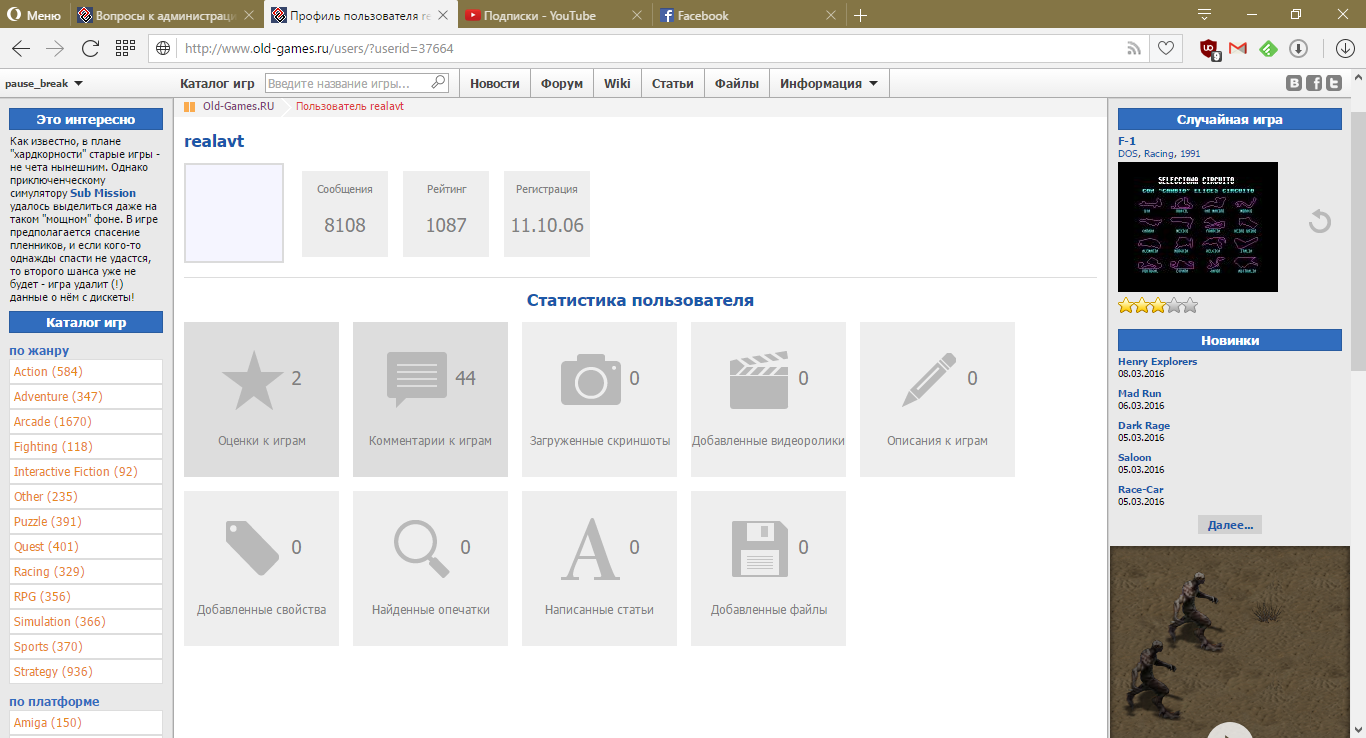This screenshot has height=738, width=1366.
Task: Open the browser downloads button
Action: coord(1345,48)
